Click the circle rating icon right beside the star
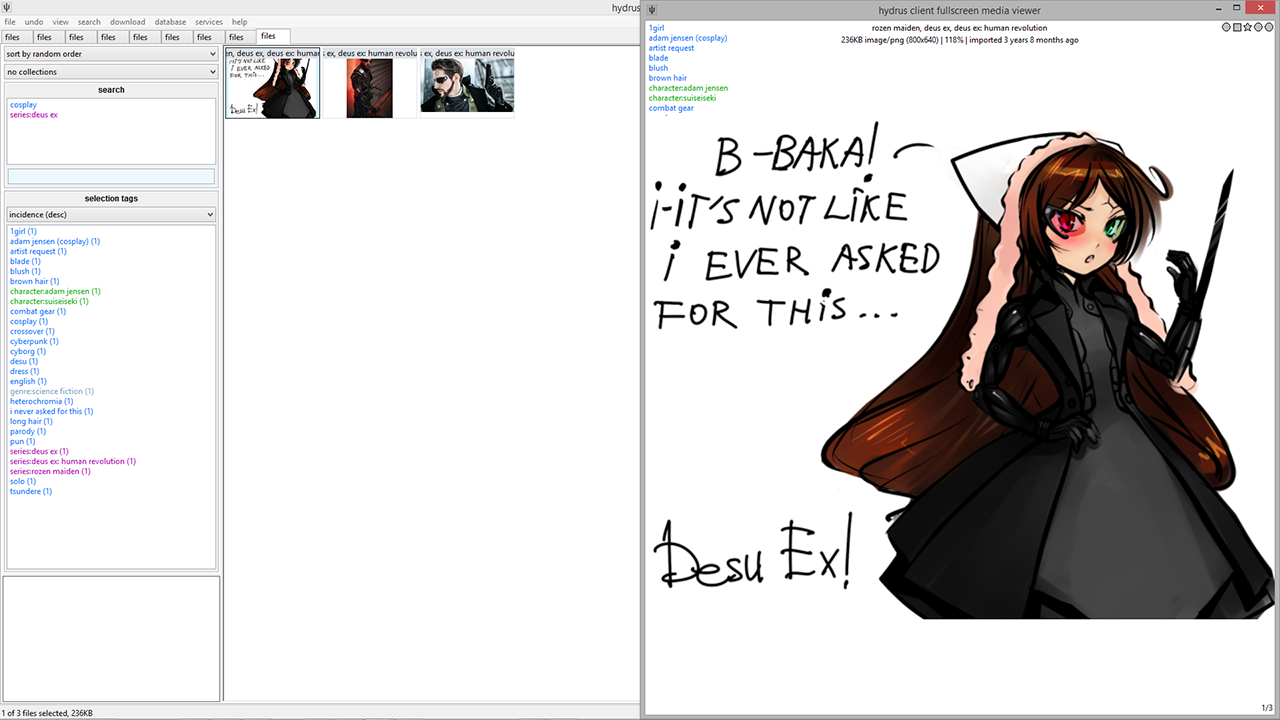1280x720 pixels. coord(1258,27)
